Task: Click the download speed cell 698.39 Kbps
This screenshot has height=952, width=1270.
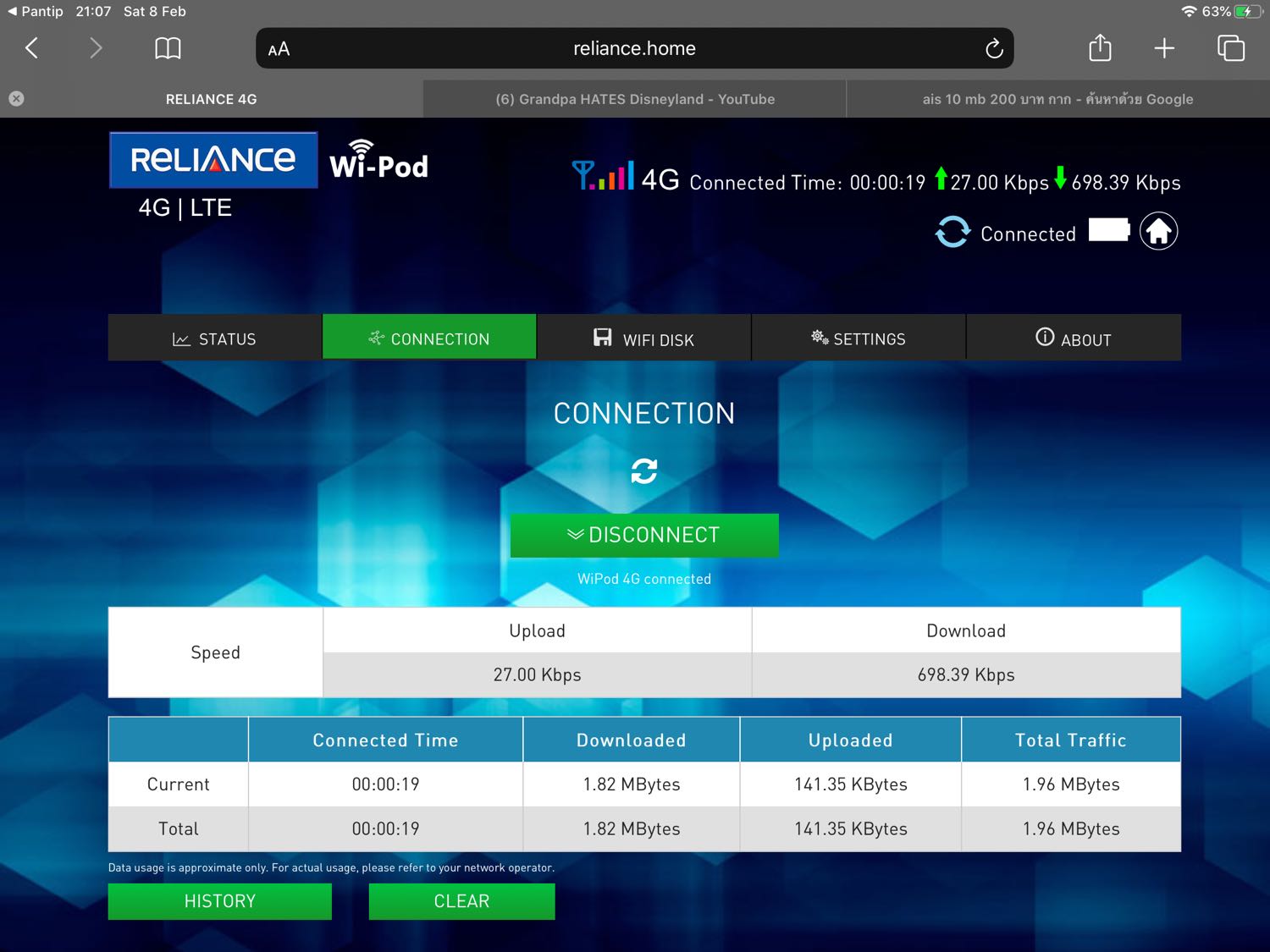Action: point(966,675)
